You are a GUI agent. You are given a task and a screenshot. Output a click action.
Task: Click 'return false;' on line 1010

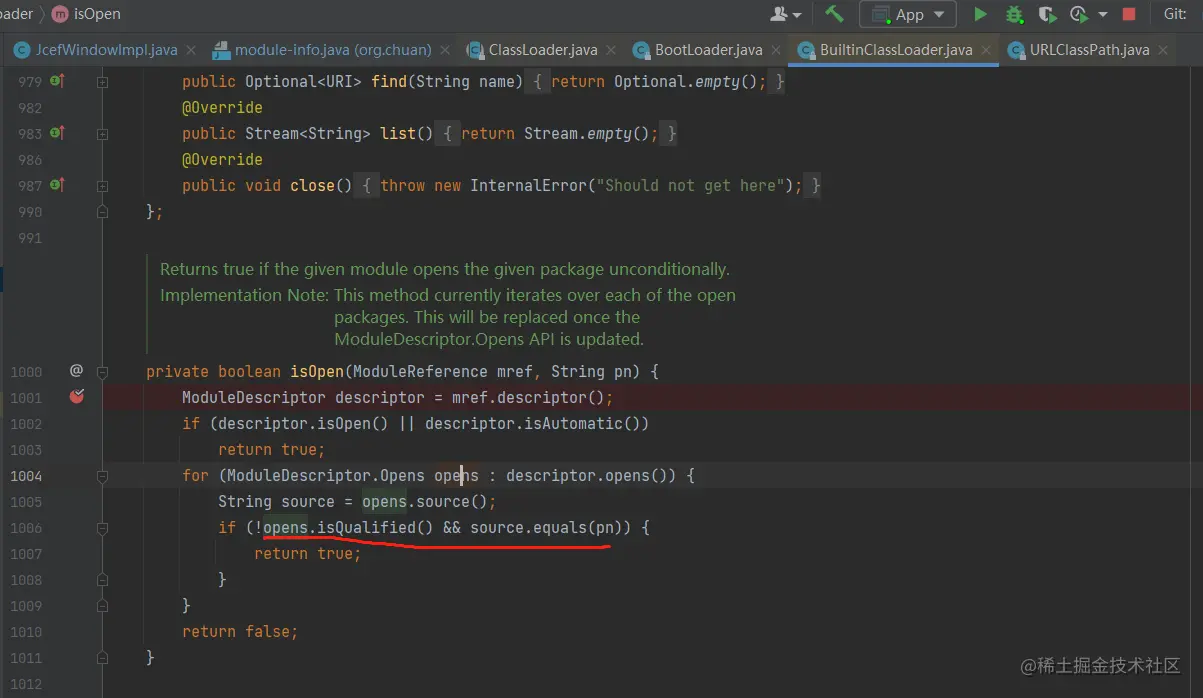[x=240, y=631]
